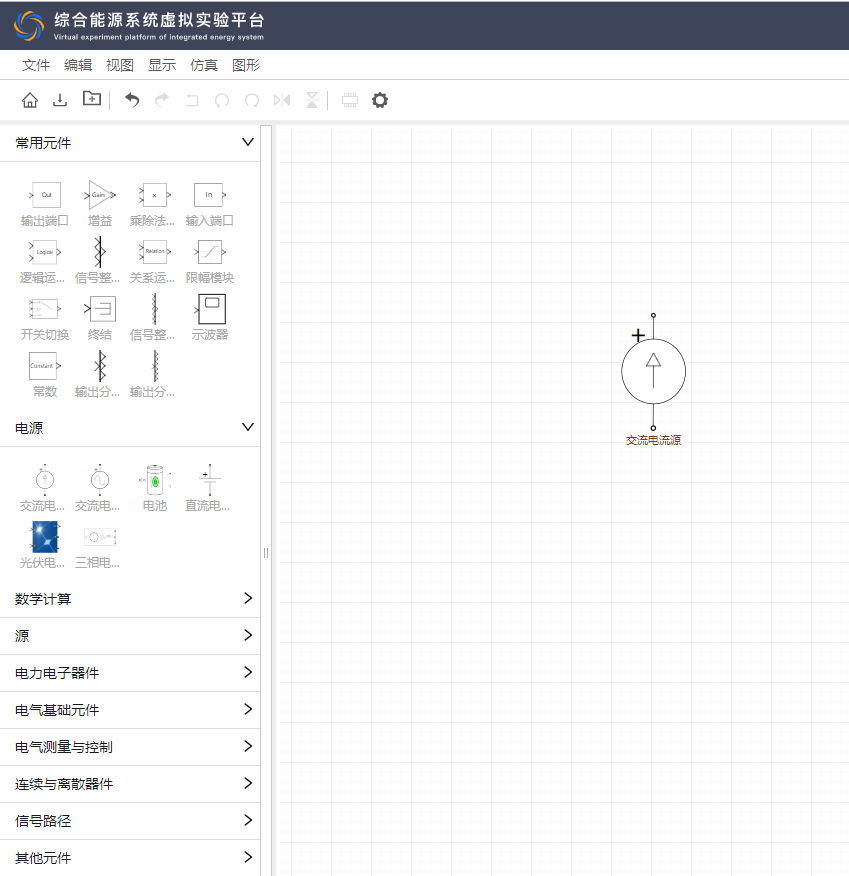Image resolution: width=849 pixels, height=876 pixels.
Task: Open the 仿真 menu
Action: pos(204,65)
